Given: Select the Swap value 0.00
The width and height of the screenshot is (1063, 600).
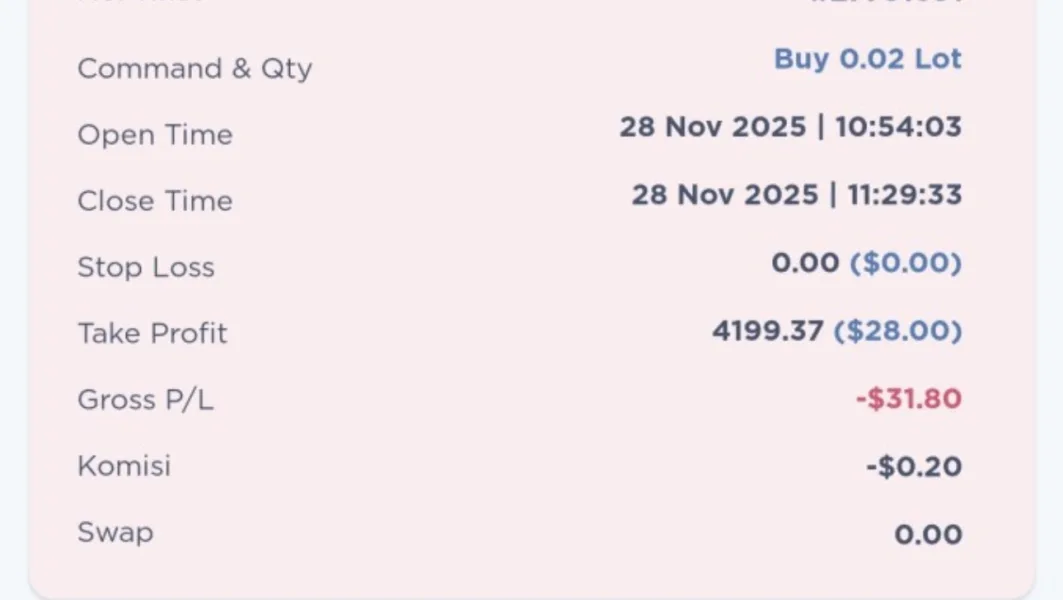Looking at the screenshot, I should (x=928, y=534).
